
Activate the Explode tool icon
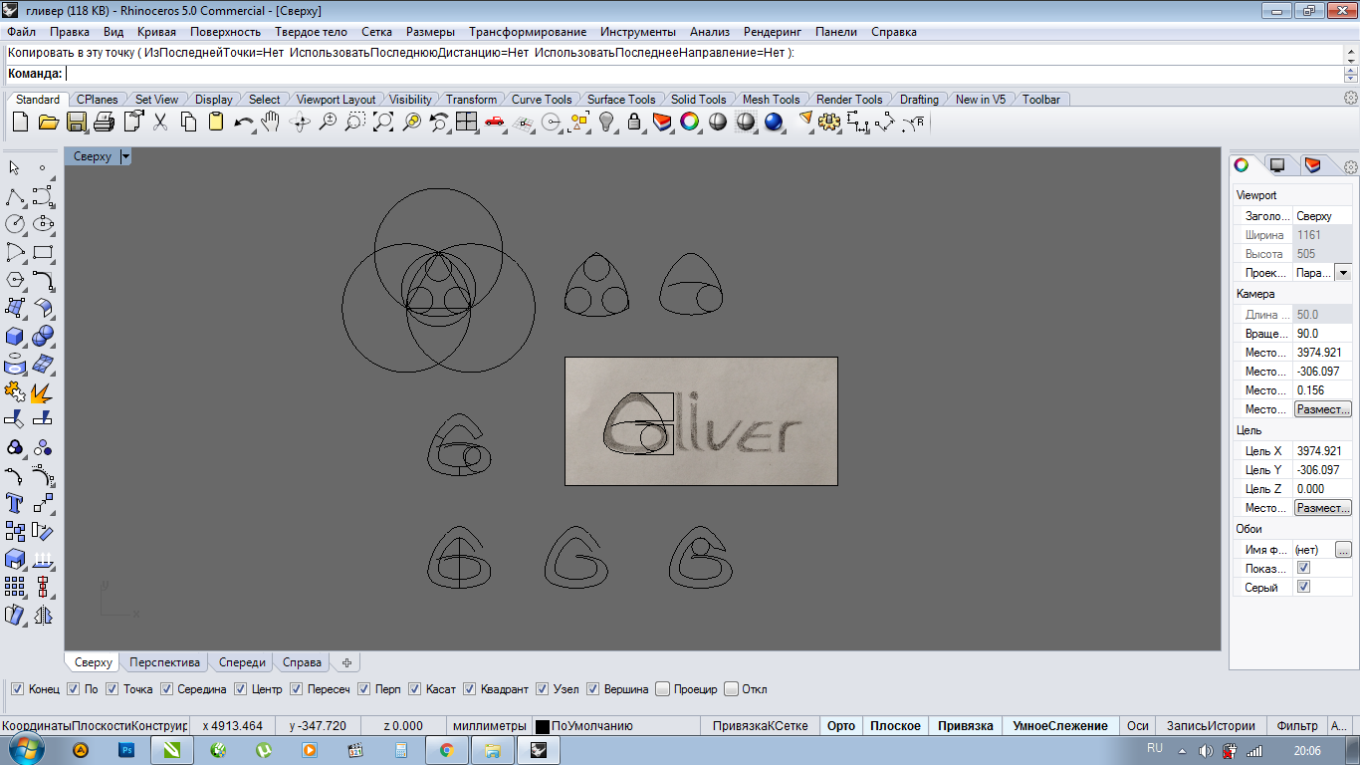tap(42, 392)
